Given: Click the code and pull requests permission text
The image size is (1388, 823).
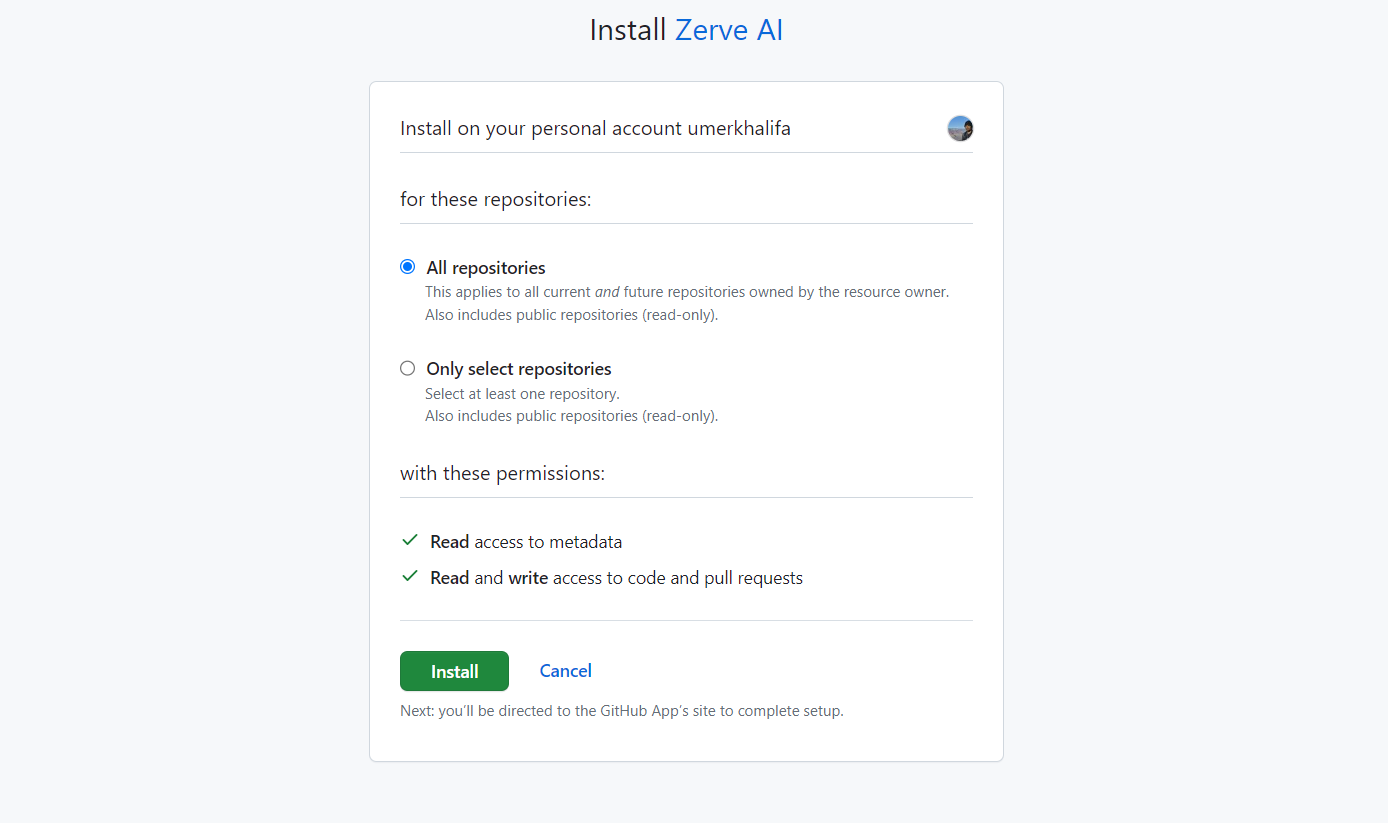Looking at the screenshot, I should [616, 578].
